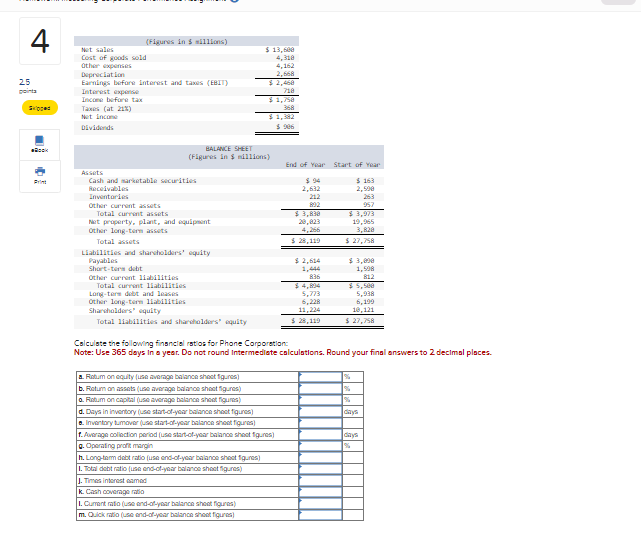Click the Taxes (at 21%) label
Viewport: 641px width, 540px height.
point(106,108)
